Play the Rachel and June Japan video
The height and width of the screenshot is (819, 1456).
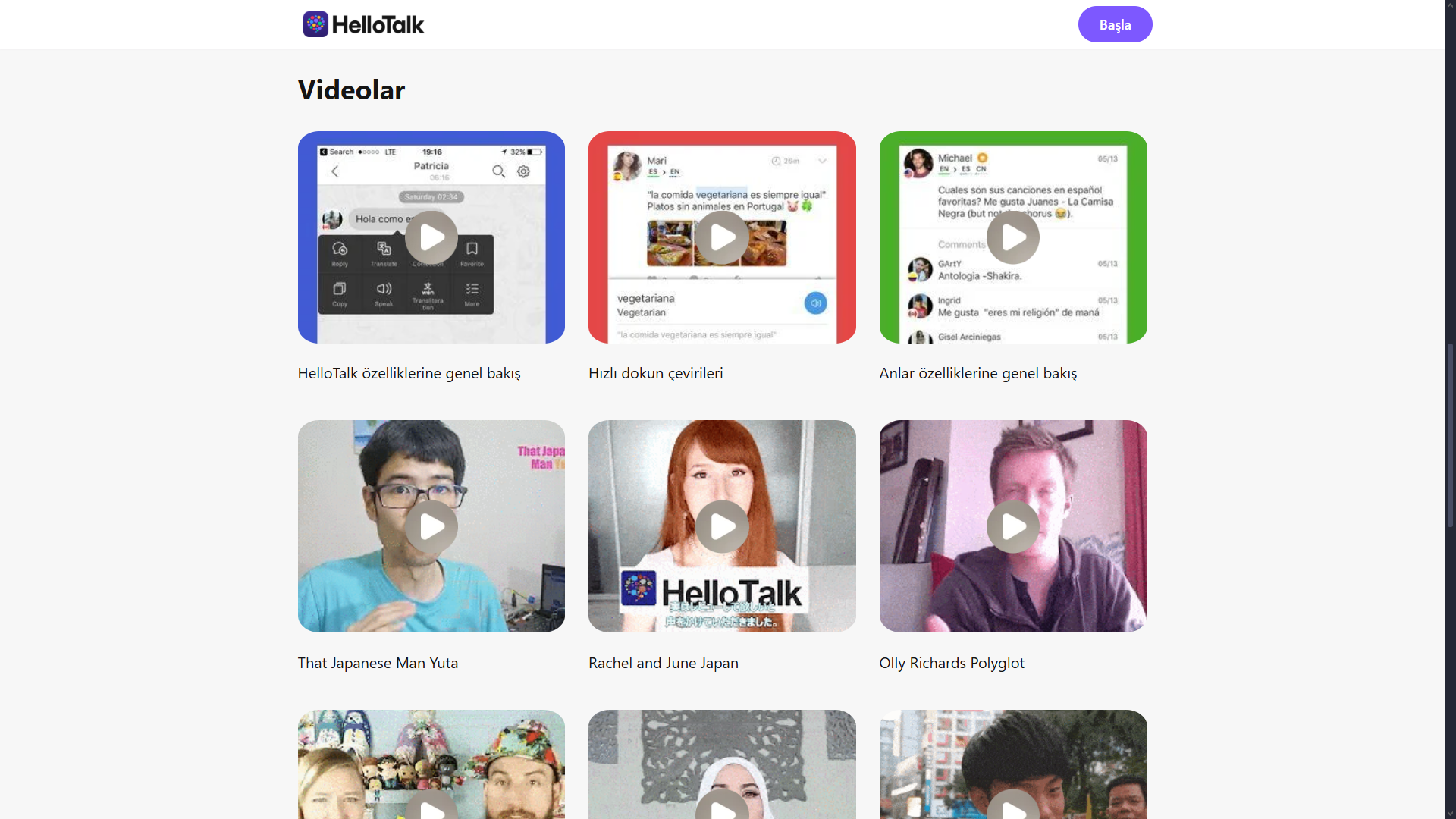[722, 526]
